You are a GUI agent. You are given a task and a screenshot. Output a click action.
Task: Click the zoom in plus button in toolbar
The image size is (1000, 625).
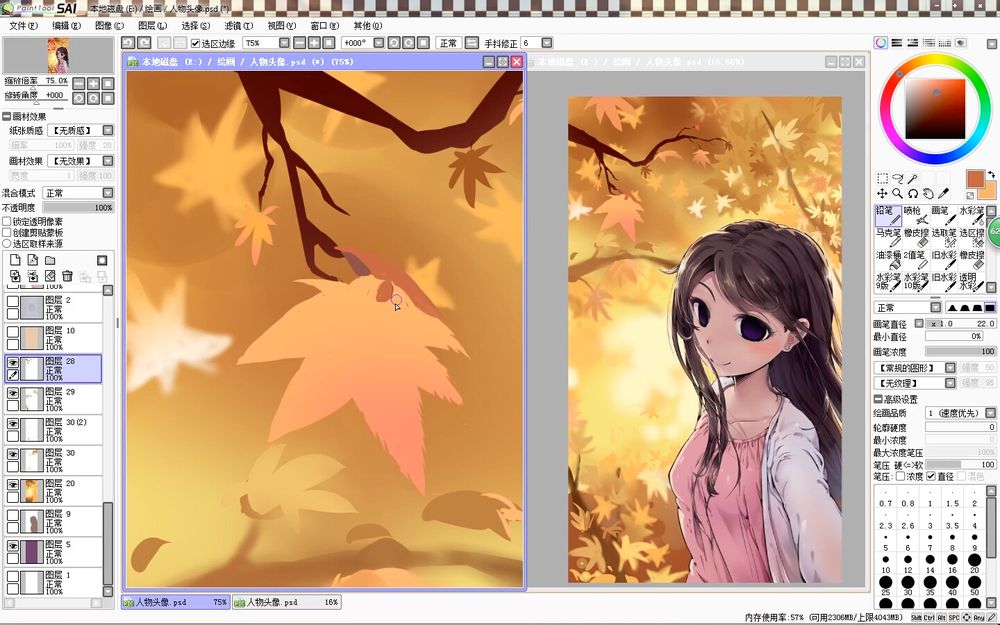314,43
